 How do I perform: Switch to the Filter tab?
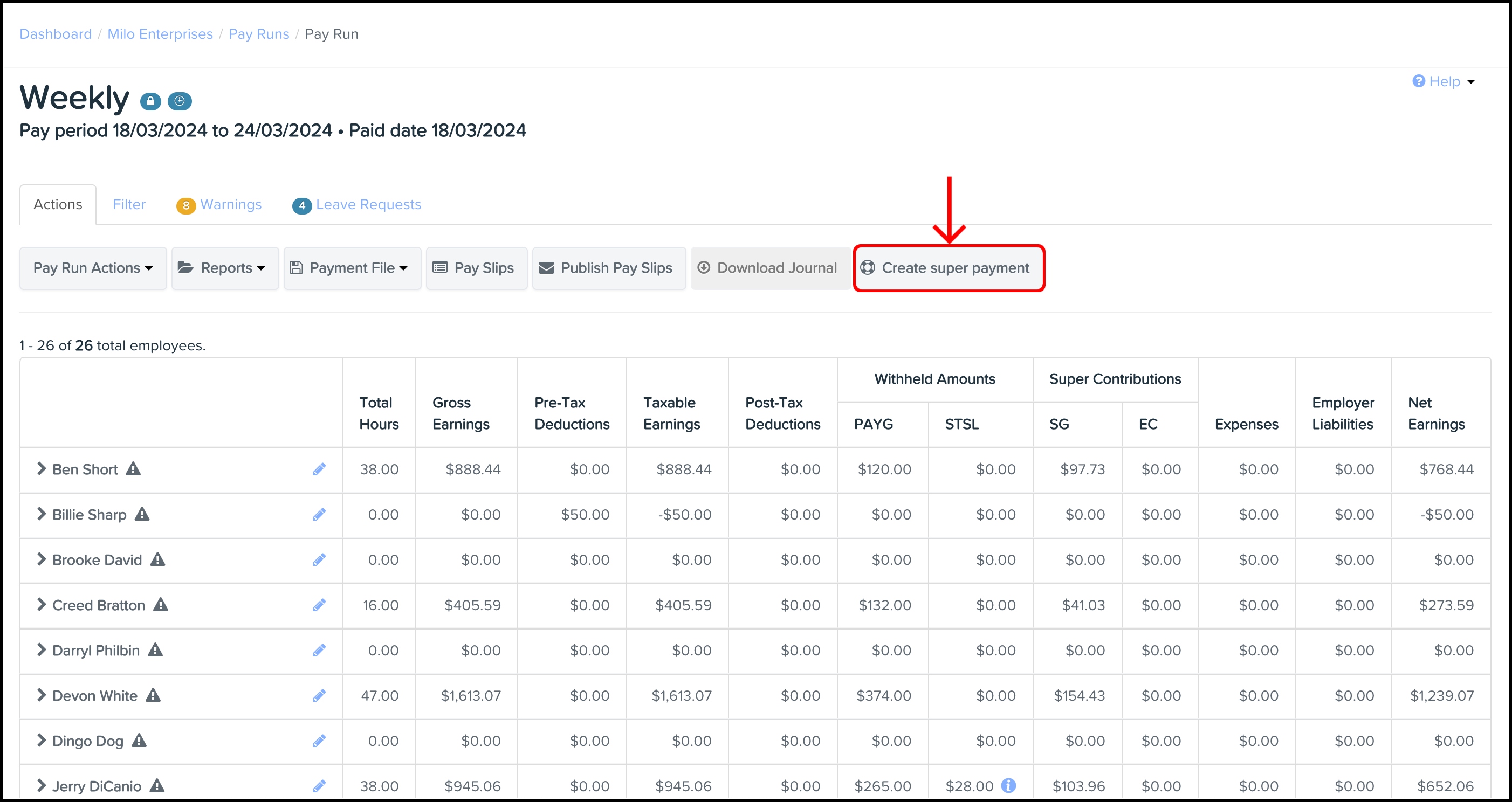128,205
